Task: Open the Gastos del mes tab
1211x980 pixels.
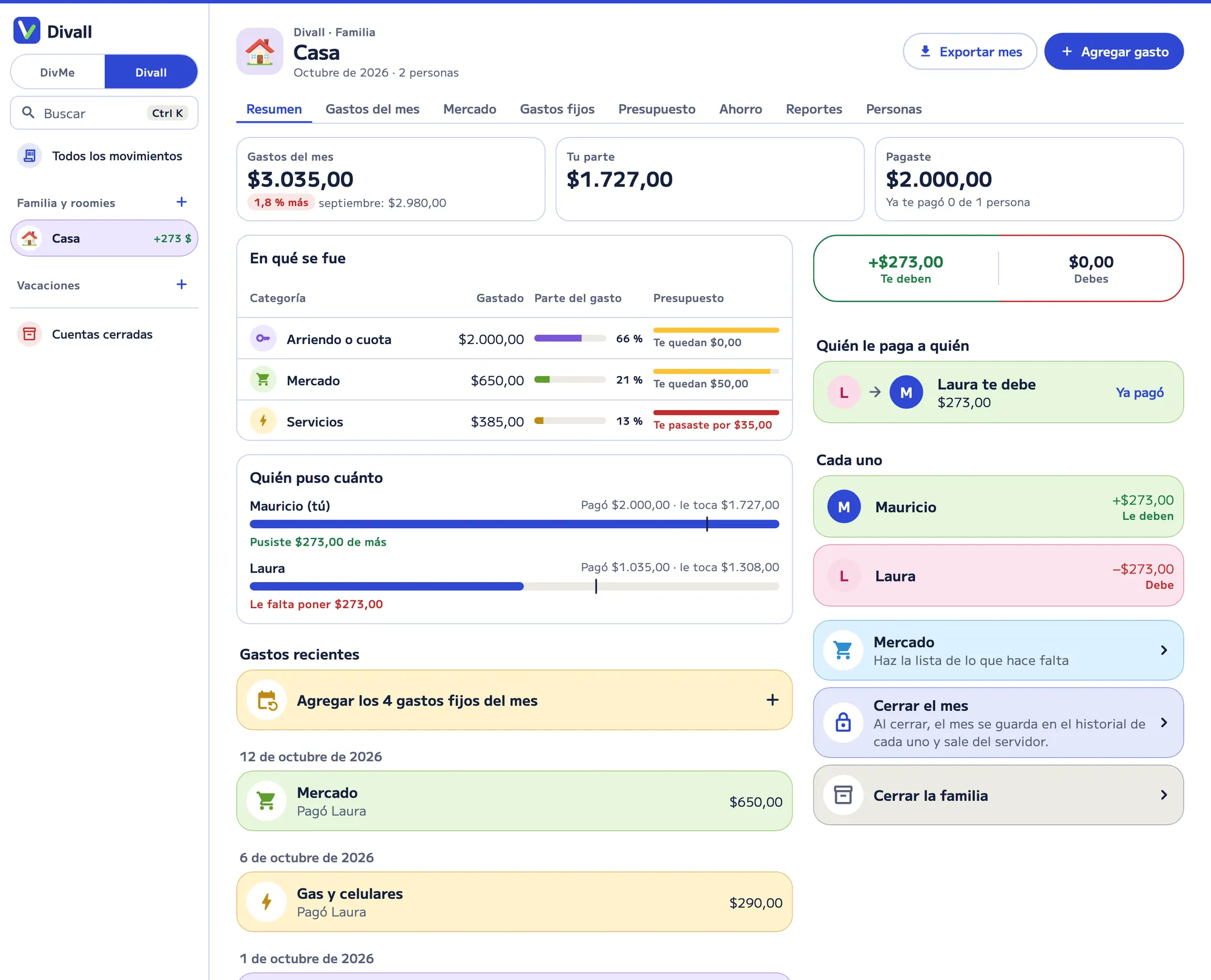Action: (372, 109)
